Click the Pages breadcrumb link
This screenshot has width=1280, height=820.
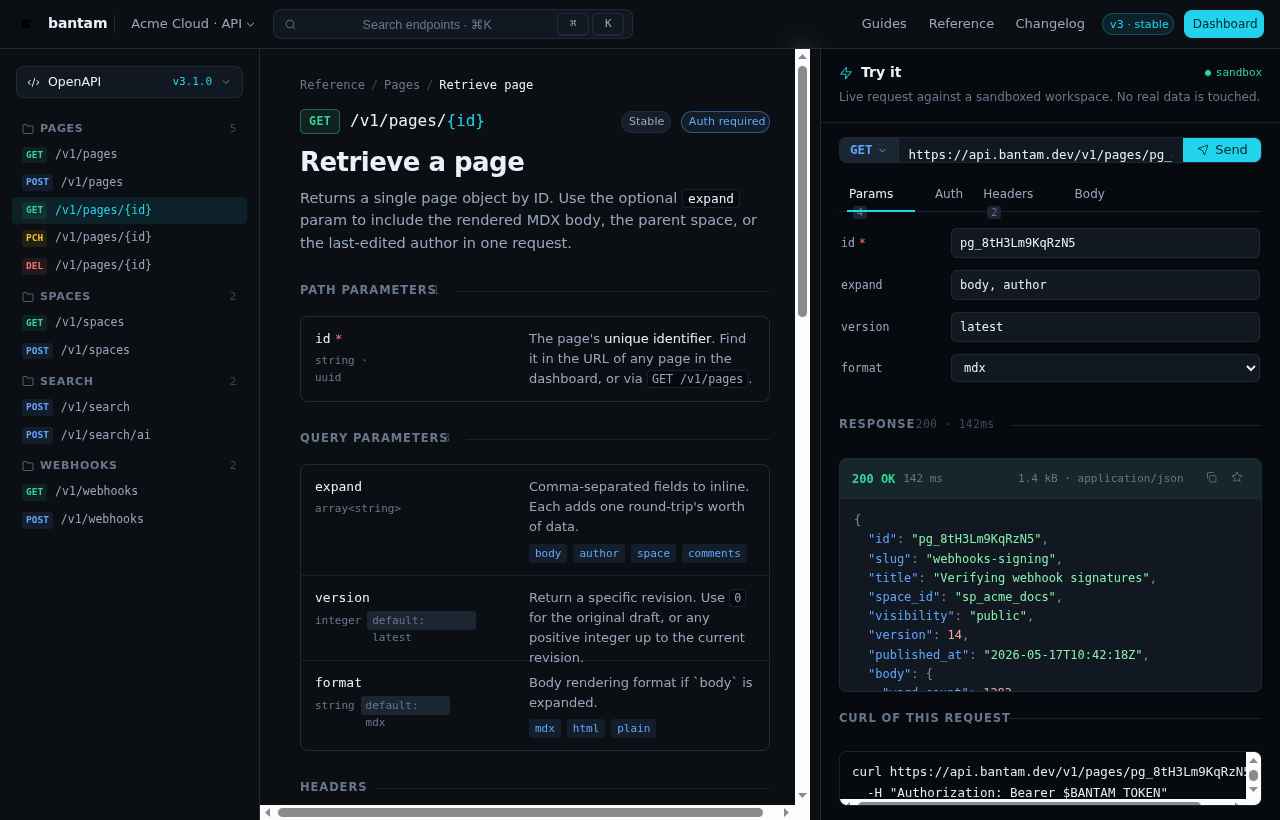click(x=402, y=85)
